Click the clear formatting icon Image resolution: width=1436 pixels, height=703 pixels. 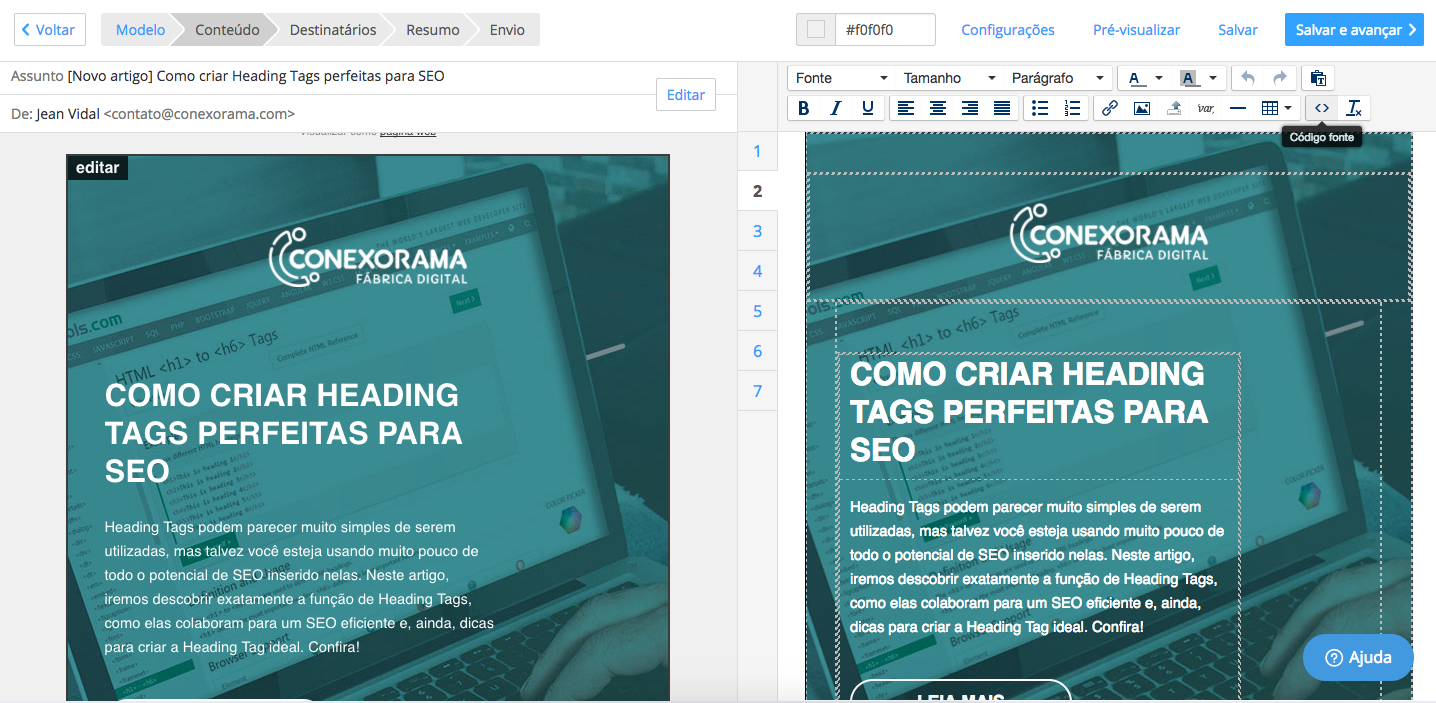[x=1354, y=108]
